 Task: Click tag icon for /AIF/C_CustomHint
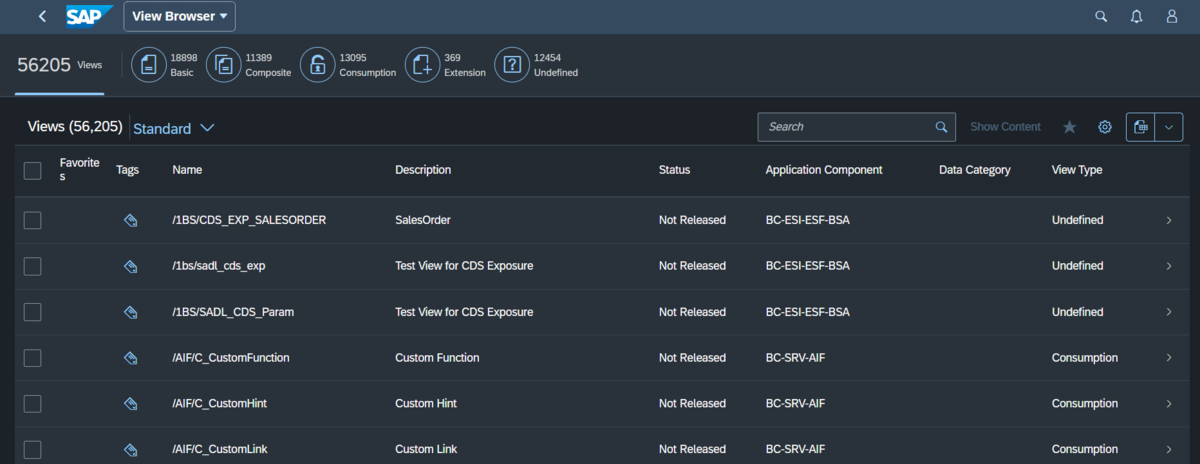click(129, 404)
